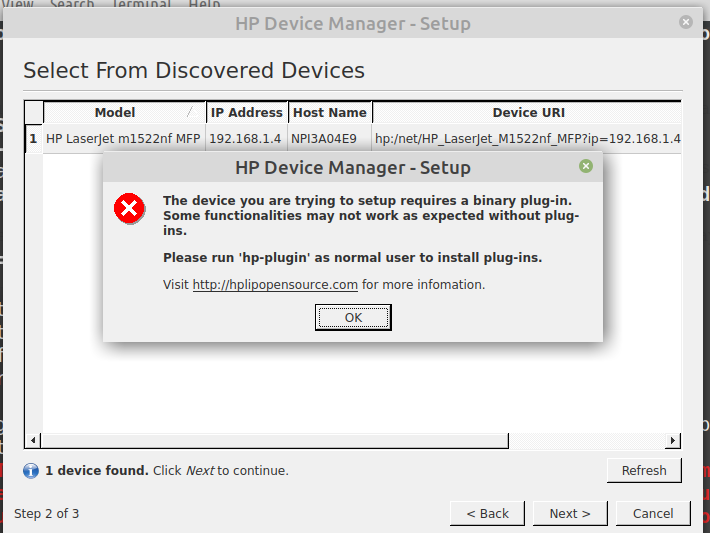This screenshot has width=710, height=533.
Task: Click the table's scroll-right arrow
Action: 673,440
